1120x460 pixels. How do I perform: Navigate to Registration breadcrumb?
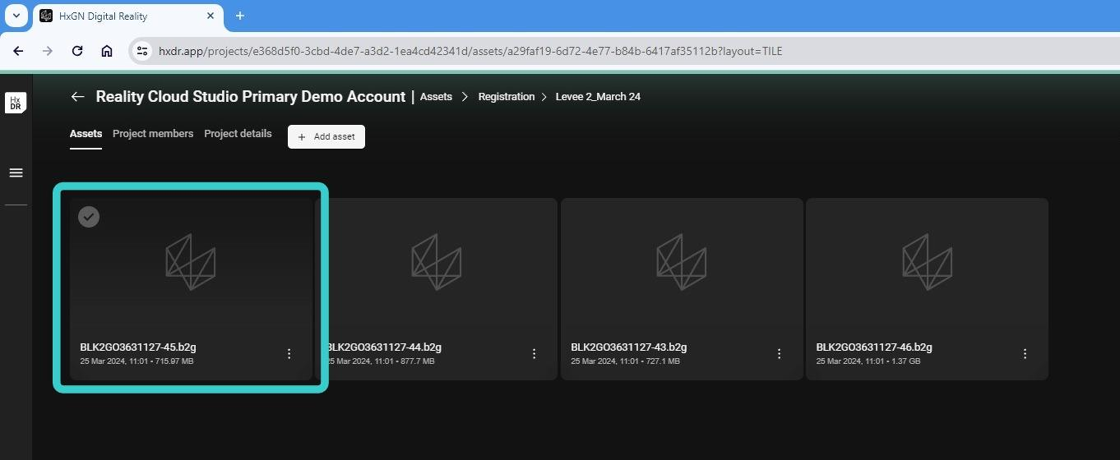point(506,96)
